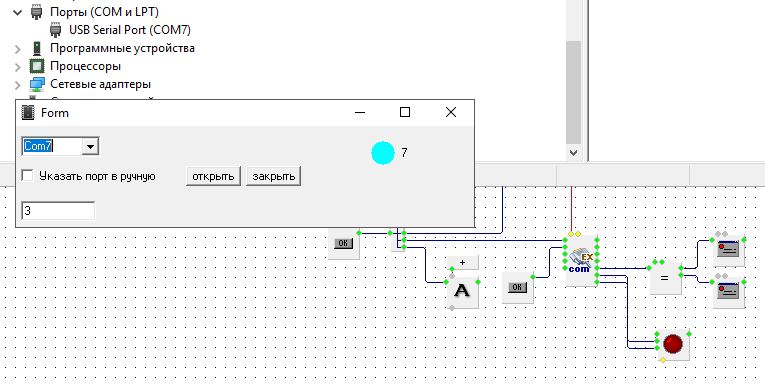Collapse the 'Порты (COM и LPT)' tree node

pos(18,12)
